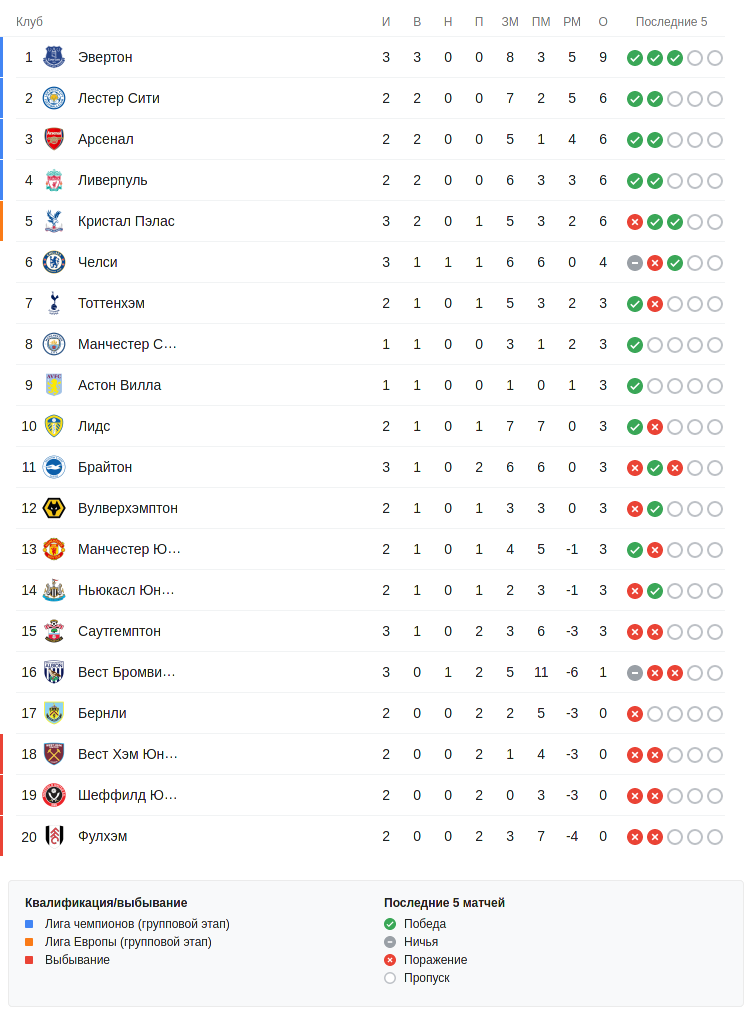Select the Chelsea club crest
The height and width of the screenshot is (1015, 752).
click(54, 262)
